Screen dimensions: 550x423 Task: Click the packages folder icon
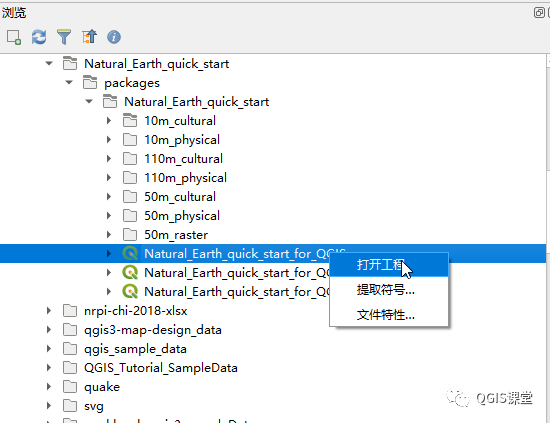click(90, 83)
